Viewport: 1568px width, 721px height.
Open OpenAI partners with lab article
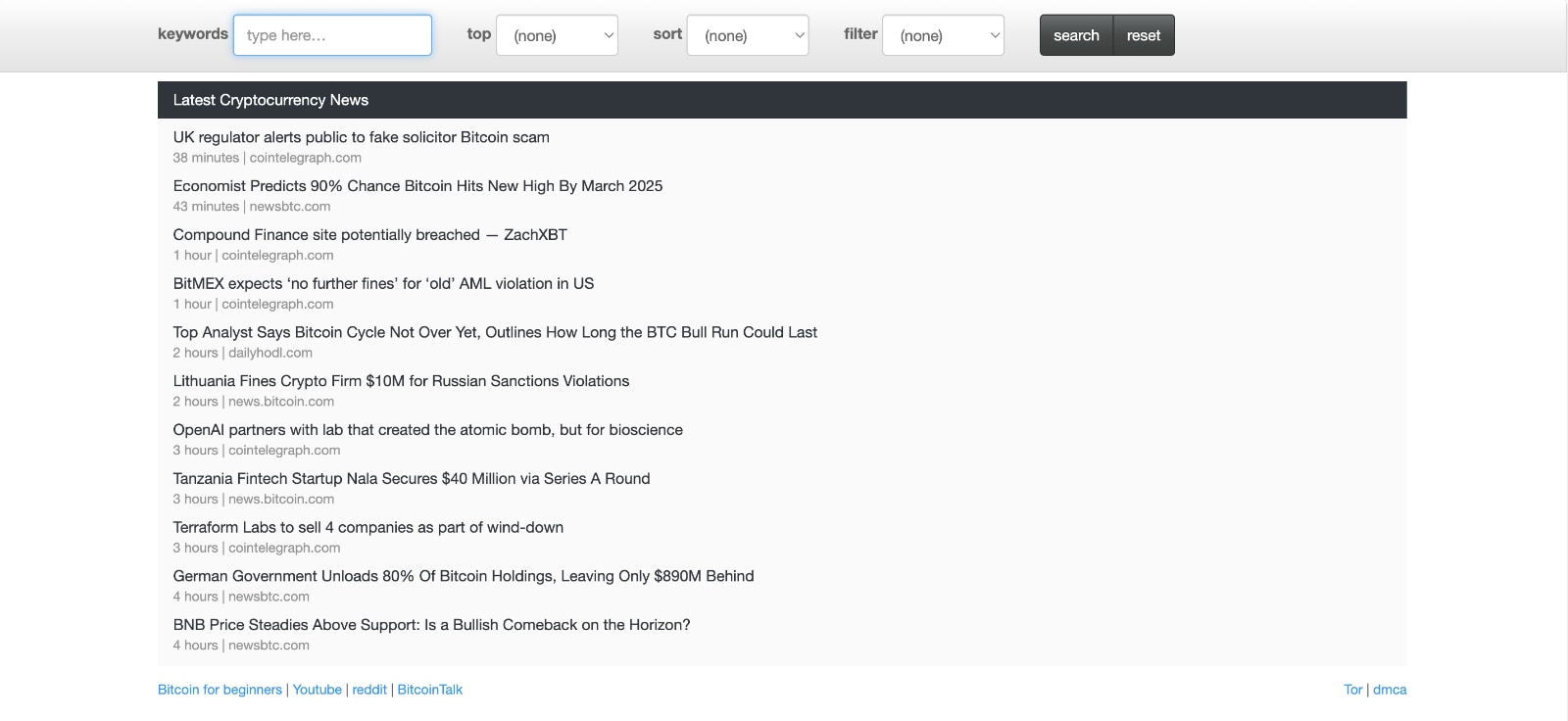tap(428, 430)
